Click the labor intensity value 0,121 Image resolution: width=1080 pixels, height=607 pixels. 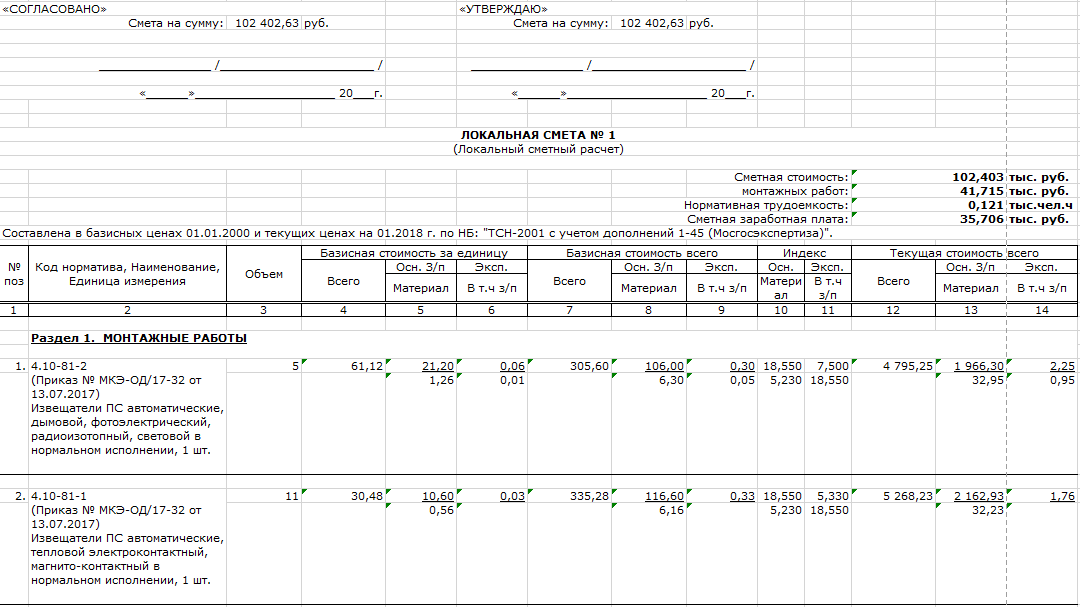point(986,205)
